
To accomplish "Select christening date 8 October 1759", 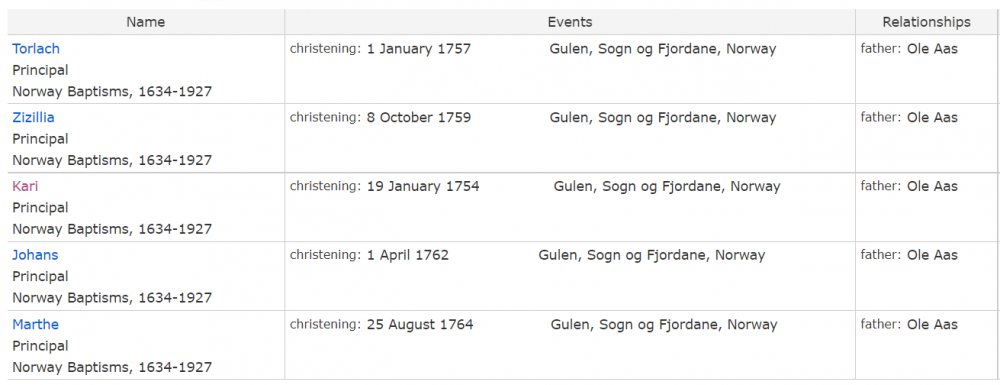I will (x=418, y=117).
